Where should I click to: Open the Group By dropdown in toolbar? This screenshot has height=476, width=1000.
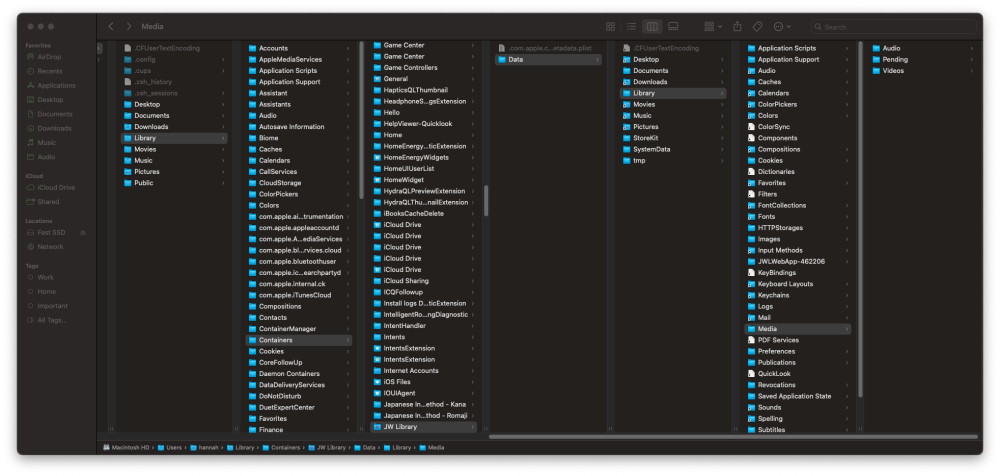(713, 26)
